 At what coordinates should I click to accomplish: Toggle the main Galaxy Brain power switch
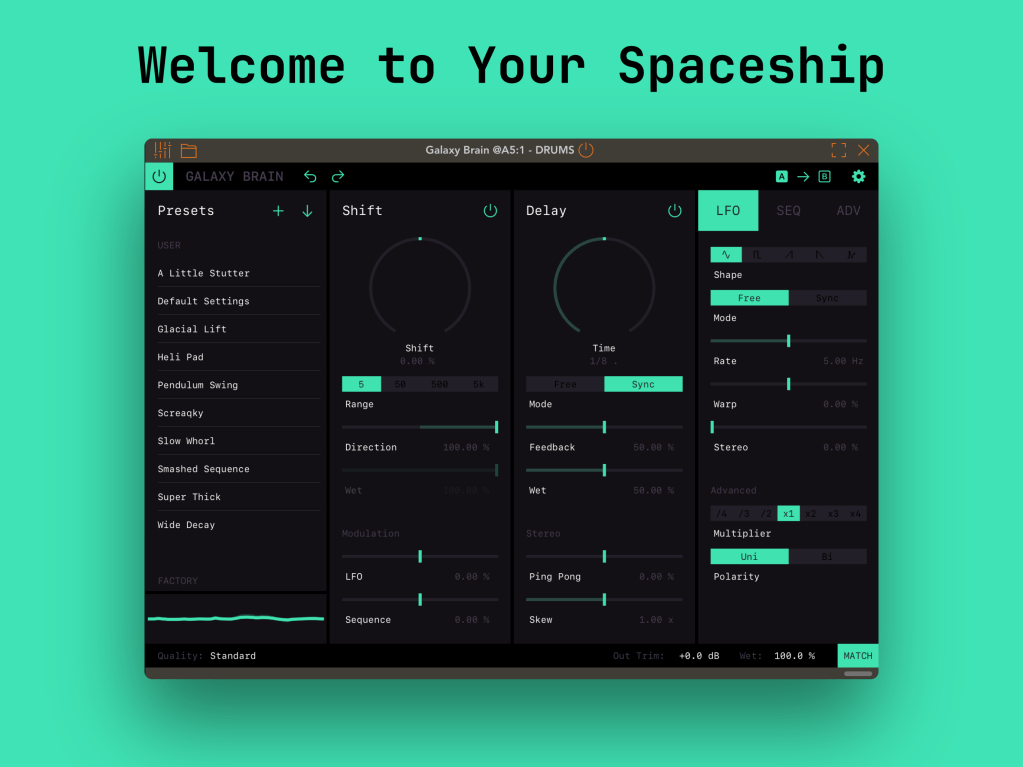pyautogui.click(x=159, y=177)
